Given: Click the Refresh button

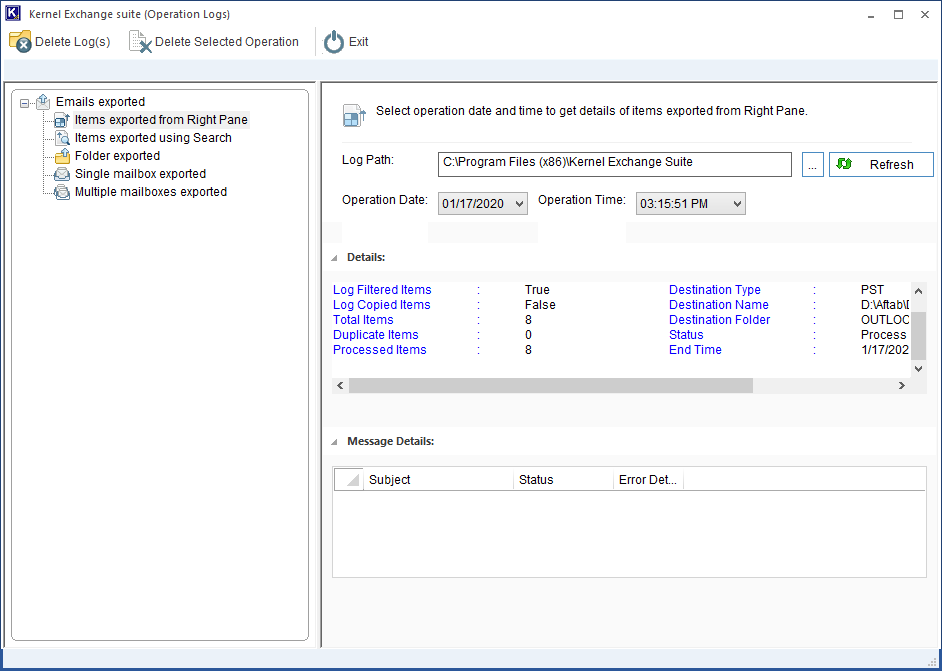Looking at the screenshot, I should (881, 164).
